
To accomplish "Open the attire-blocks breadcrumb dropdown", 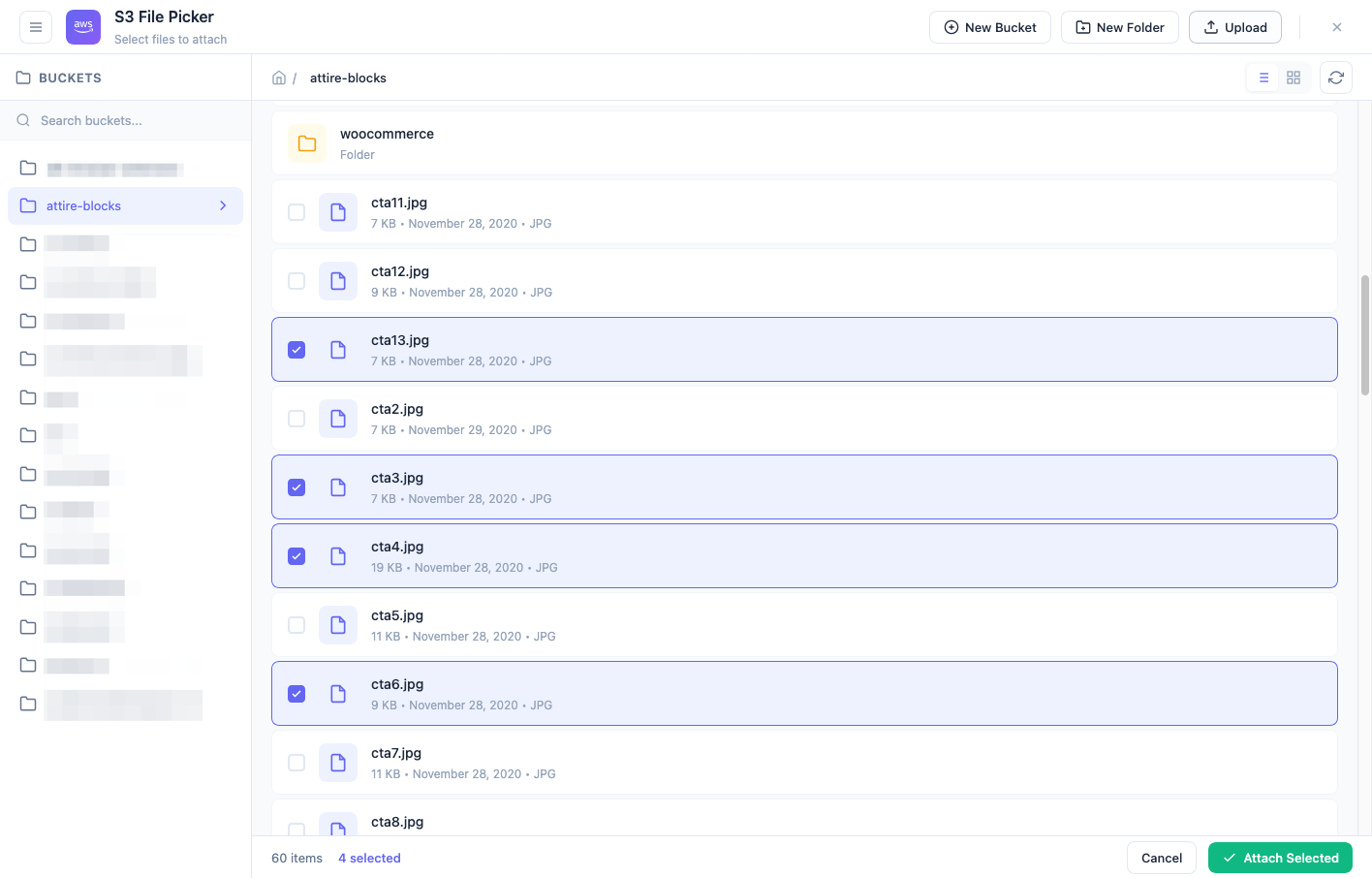I will pyautogui.click(x=348, y=78).
